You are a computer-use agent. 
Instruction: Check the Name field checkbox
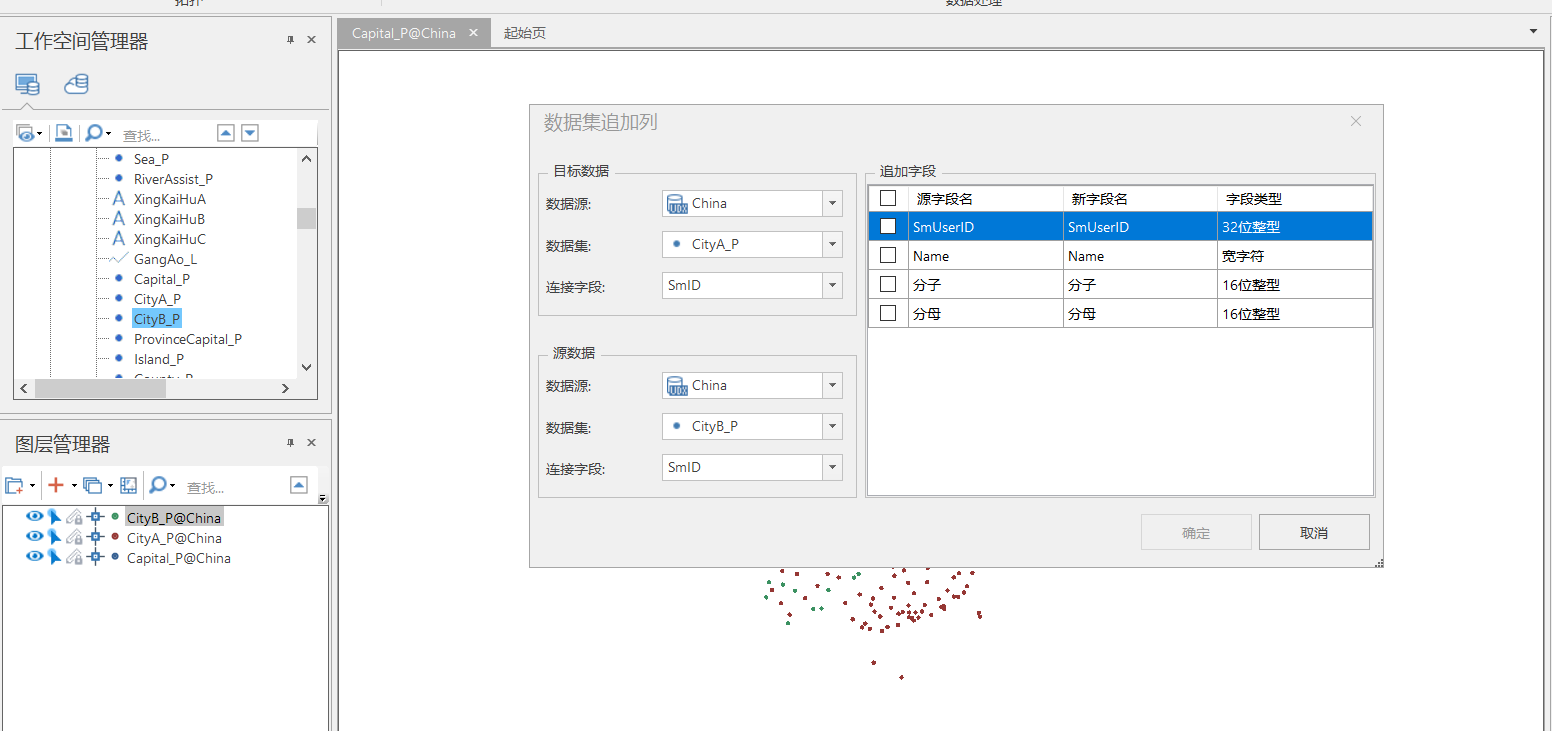[887, 256]
